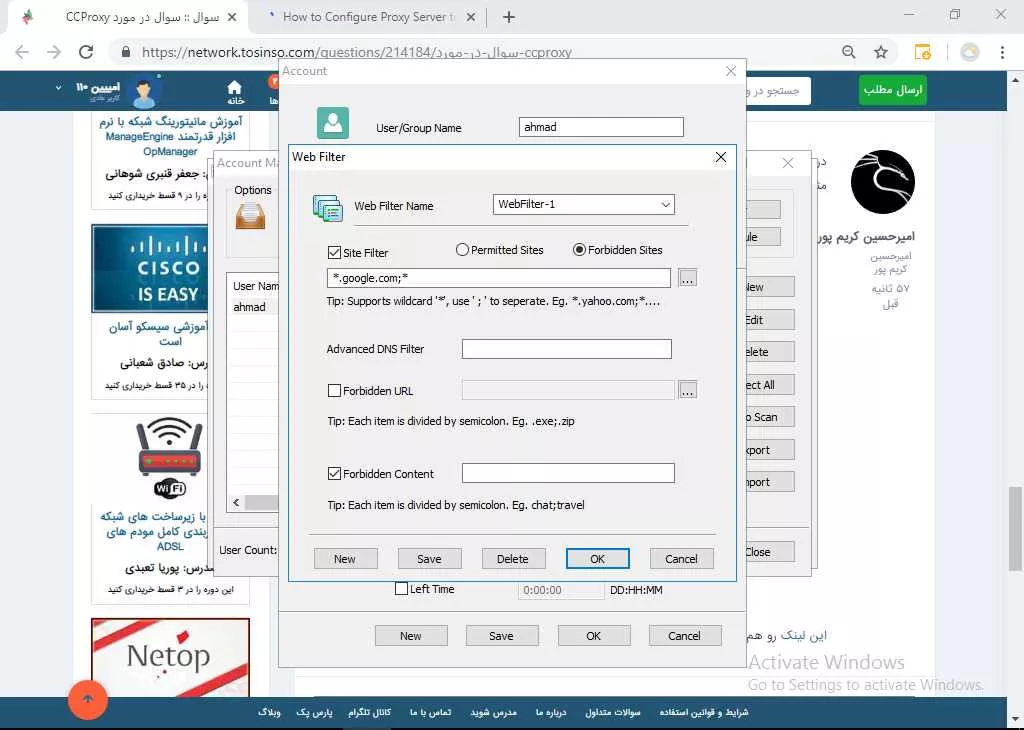Expand the Web Filter Name dropdown

[665, 204]
